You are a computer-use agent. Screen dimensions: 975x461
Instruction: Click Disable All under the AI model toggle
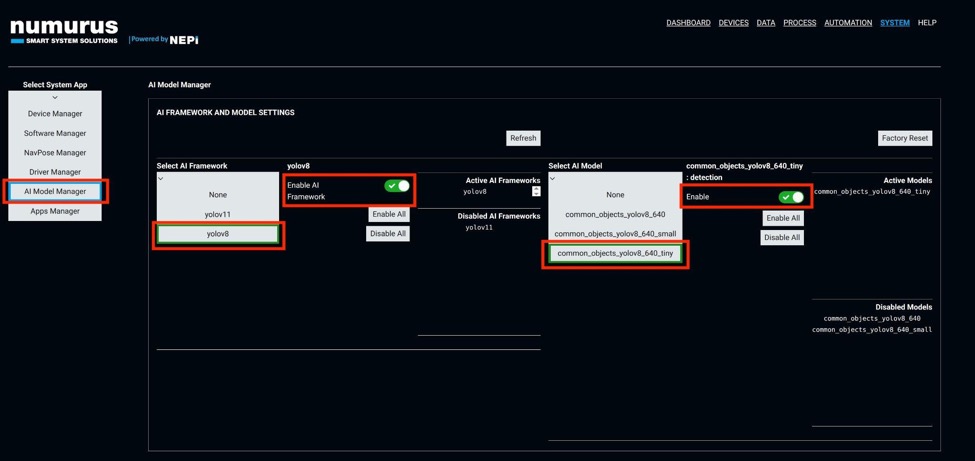pyautogui.click(x=782, y=238)
